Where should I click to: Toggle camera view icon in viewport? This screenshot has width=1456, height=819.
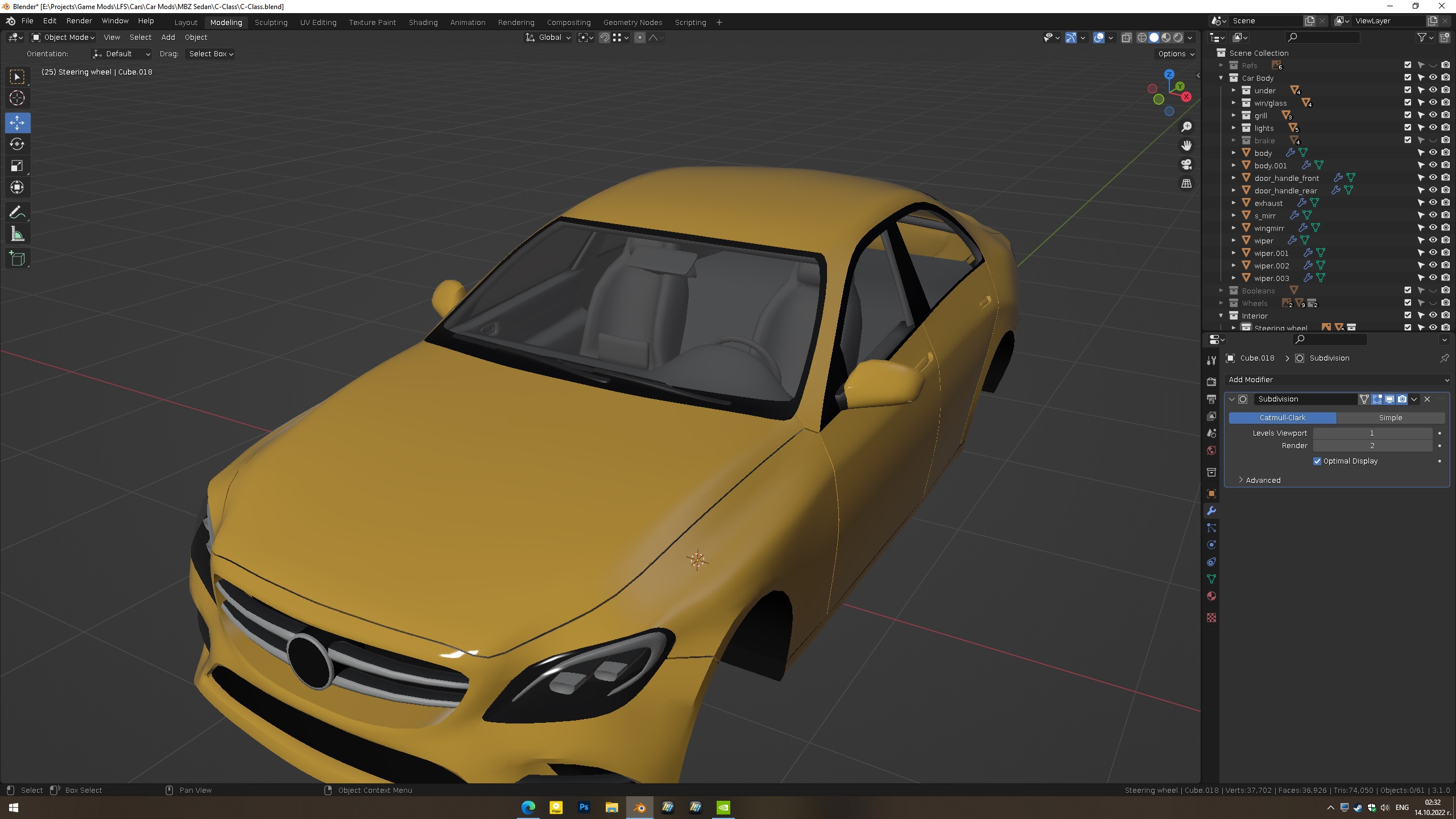(x=1186, y=165)
